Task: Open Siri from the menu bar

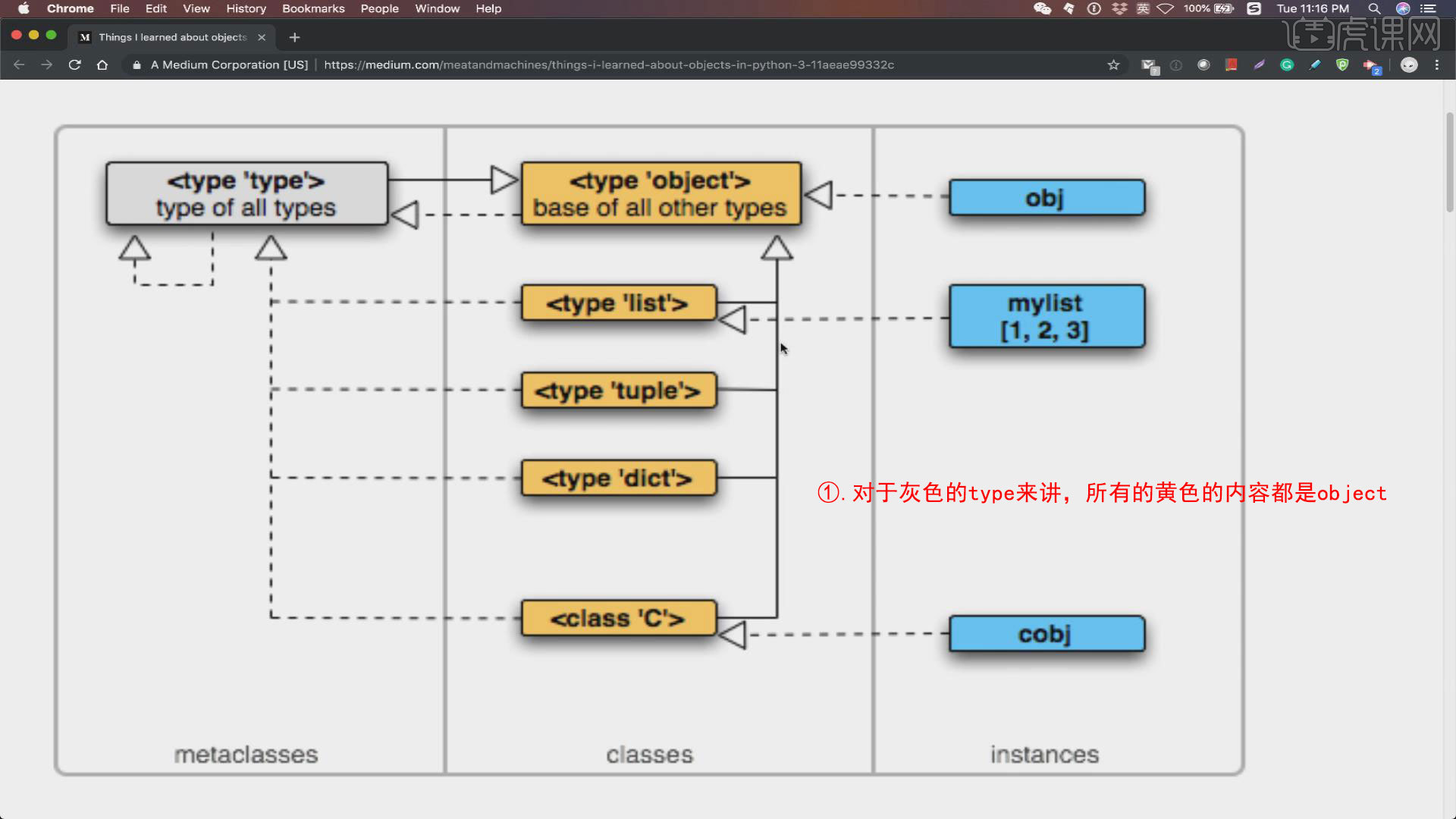Action: coord(1403,8)
